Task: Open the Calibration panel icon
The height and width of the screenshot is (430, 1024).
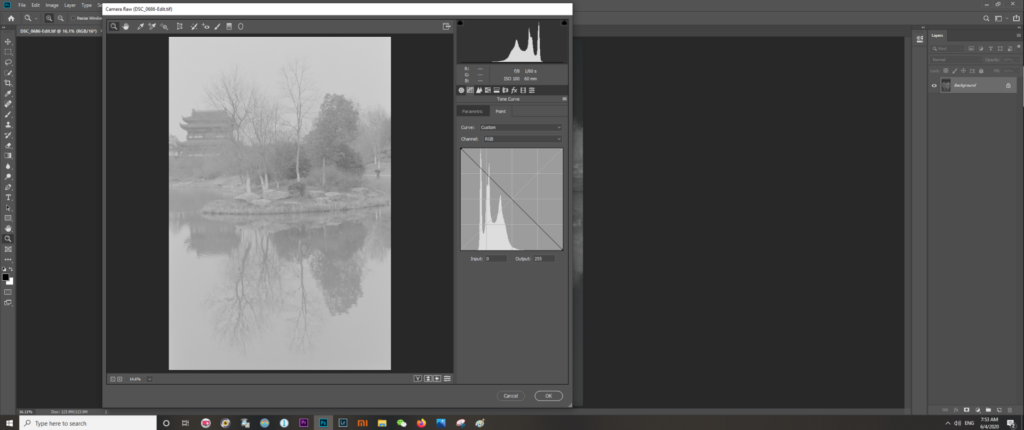Action: click(523, 90)
